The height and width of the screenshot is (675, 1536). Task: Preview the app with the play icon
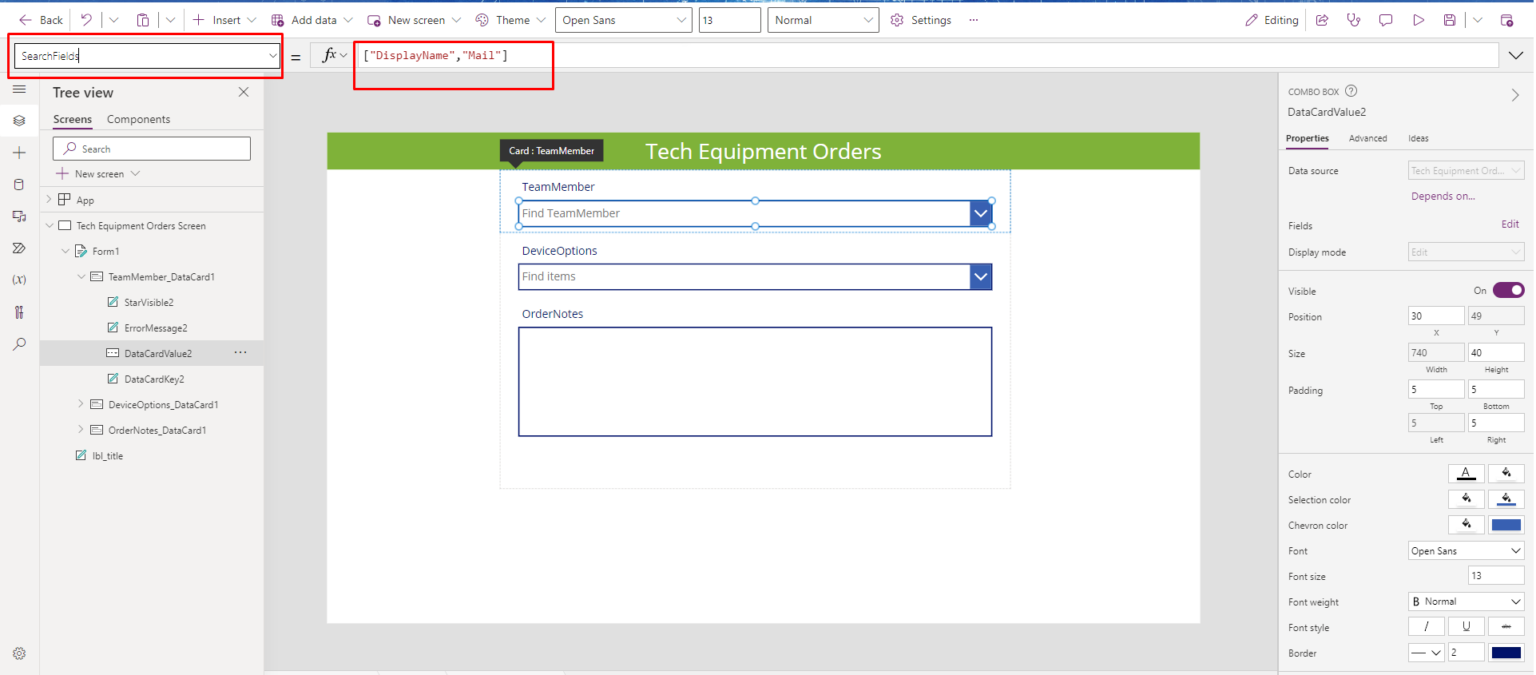1419,19
